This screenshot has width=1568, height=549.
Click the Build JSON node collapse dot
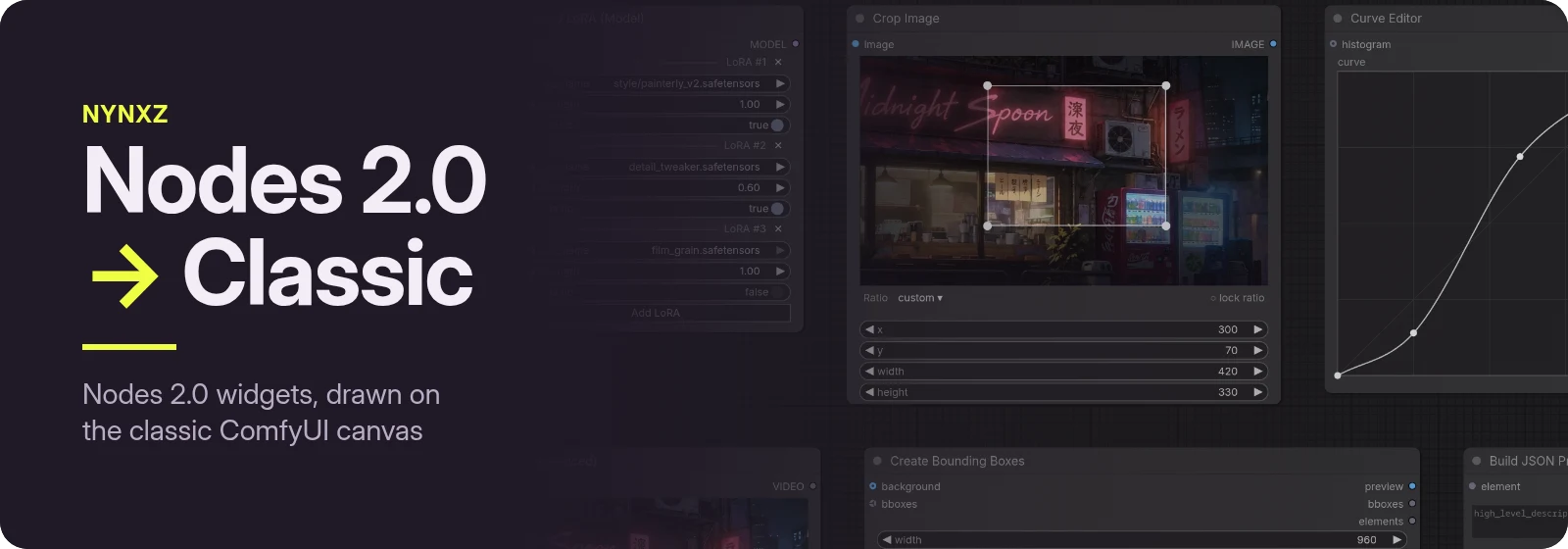(x=1477, y=461)
